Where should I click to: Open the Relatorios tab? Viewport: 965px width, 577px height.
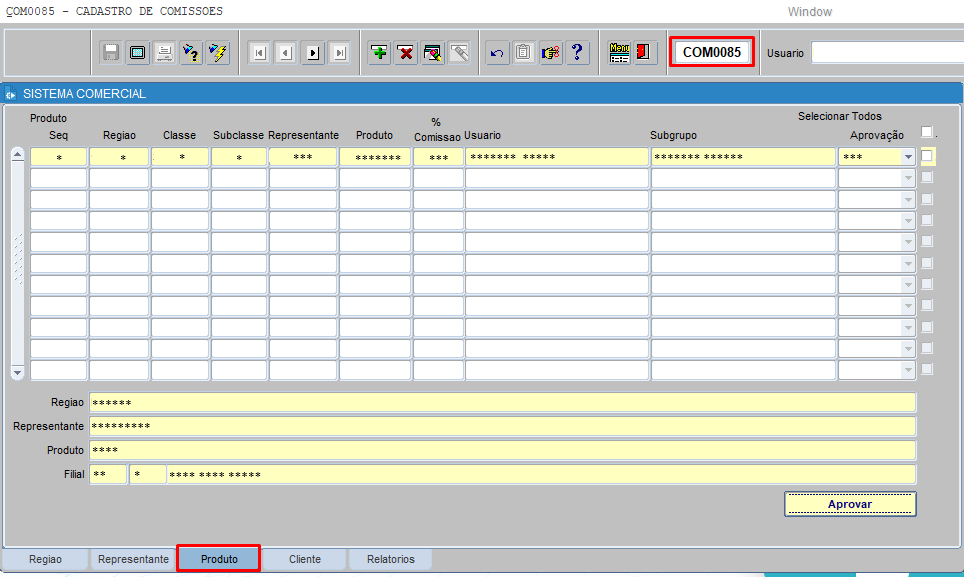coord(390,559)
